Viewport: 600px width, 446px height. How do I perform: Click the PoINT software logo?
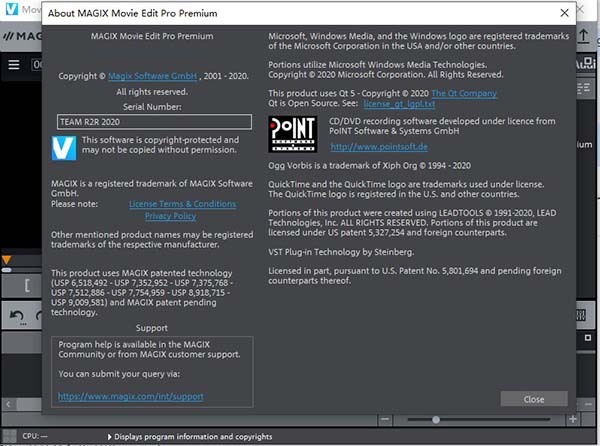point(293,134)
